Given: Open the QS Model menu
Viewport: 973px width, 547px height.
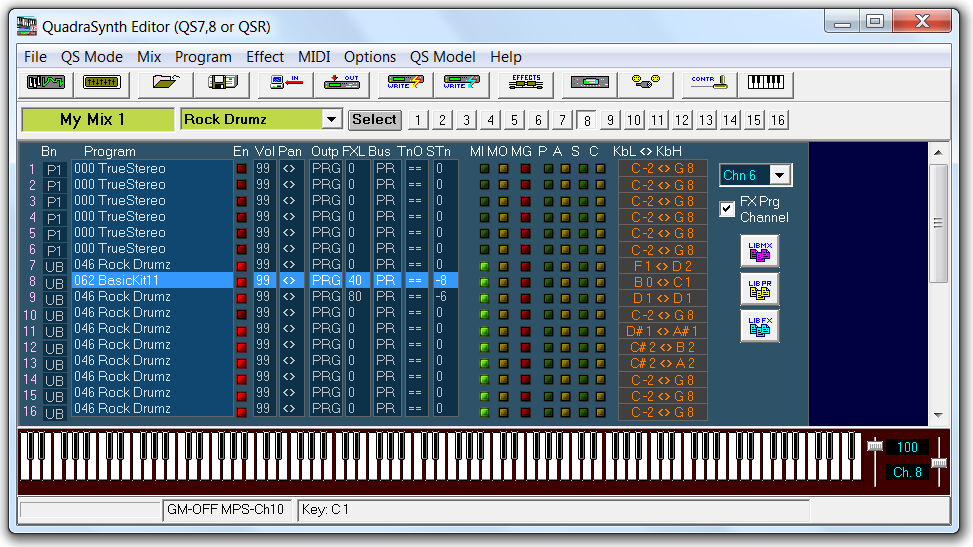Looking at the screenshot, I should 443,57.
